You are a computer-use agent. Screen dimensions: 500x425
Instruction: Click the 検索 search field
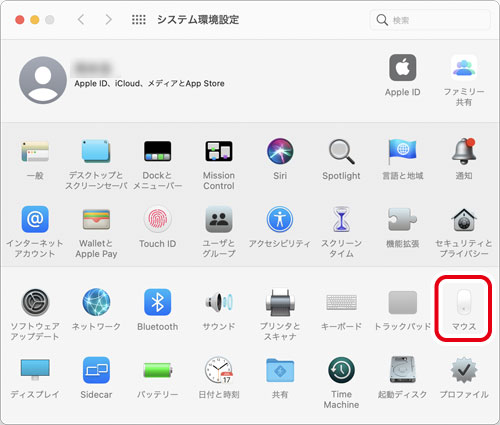click(430, 20)
